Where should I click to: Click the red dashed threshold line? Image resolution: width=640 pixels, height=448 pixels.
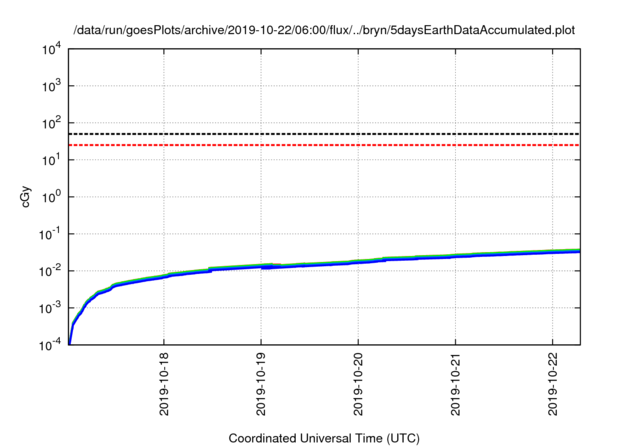click(324, 145)
